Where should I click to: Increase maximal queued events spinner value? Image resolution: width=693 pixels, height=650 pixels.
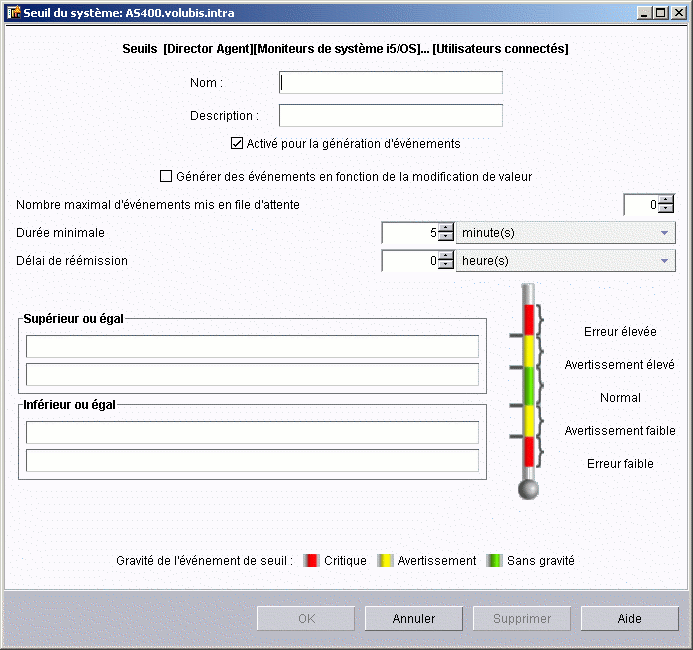[666, 200]
